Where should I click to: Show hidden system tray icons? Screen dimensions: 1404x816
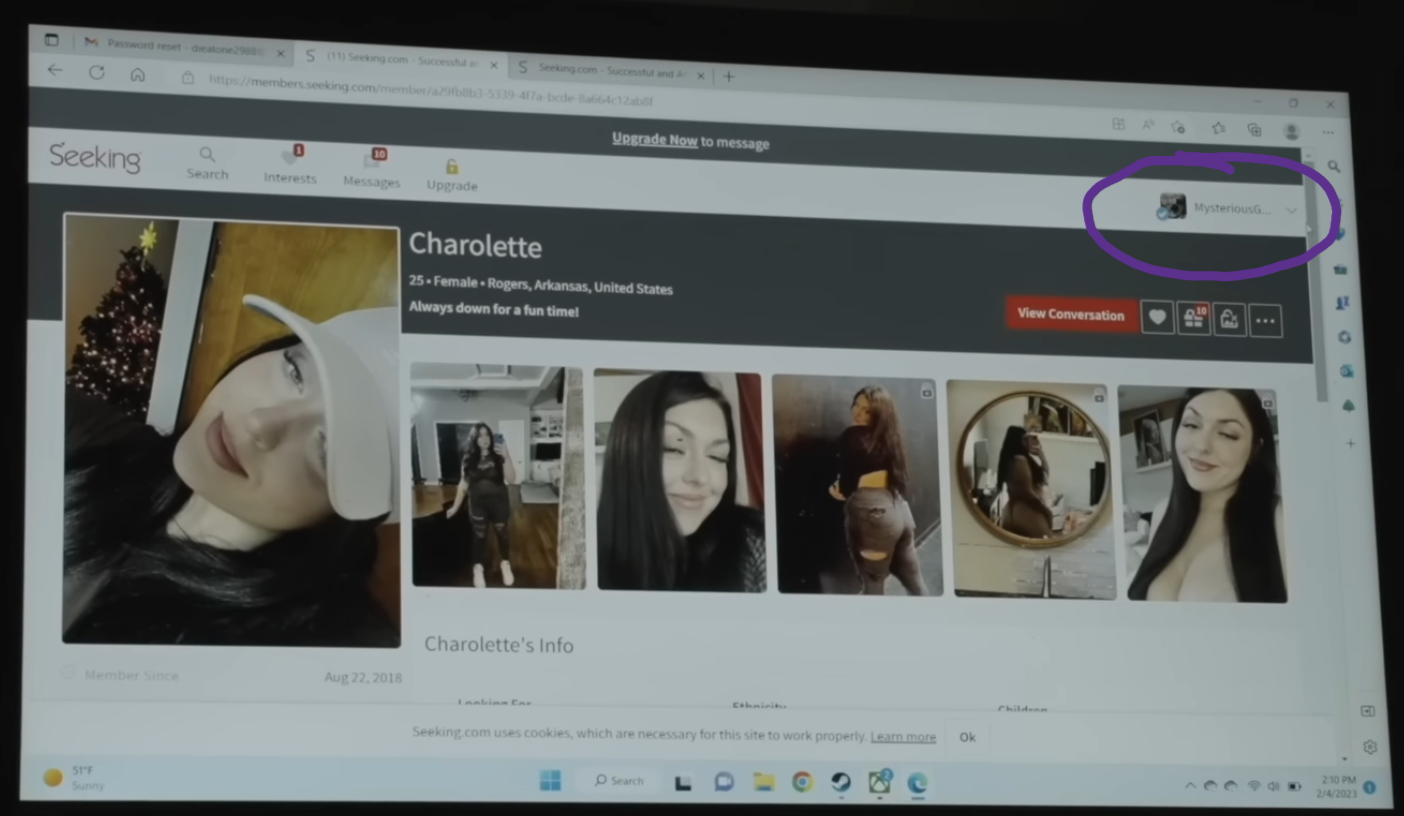click(1190, 786)
